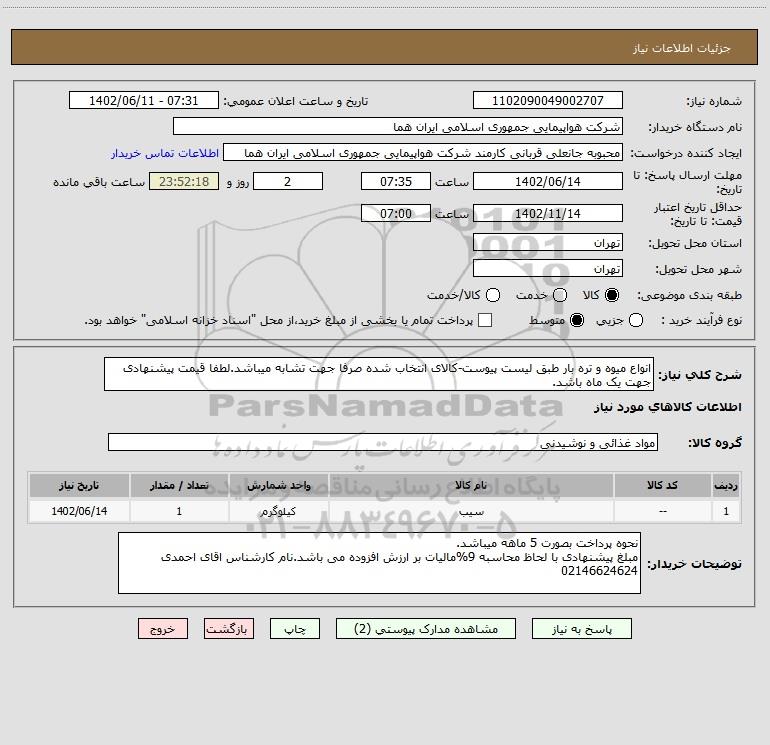Click the 'شماره نیاز' number field
The image size is (770, 745).
click(547, 101)
